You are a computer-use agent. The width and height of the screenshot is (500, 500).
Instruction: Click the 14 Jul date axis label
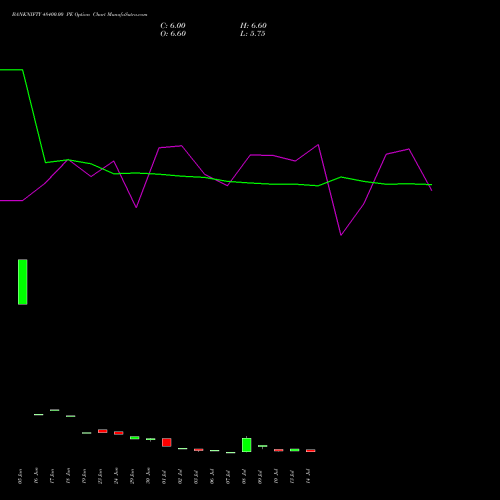click(308, 476)
